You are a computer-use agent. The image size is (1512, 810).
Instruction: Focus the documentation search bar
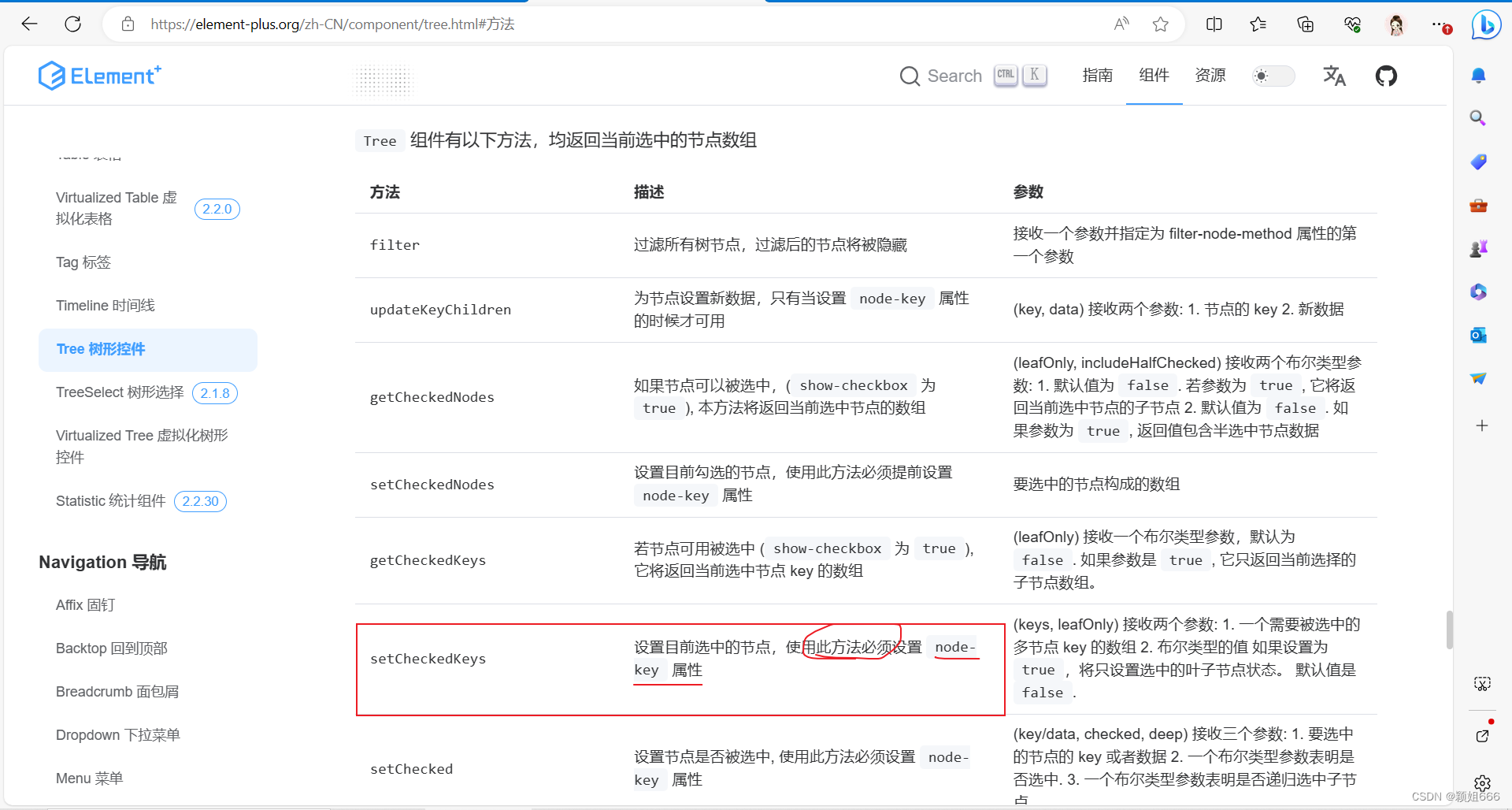pyautogui.click(x=953, y=76)
